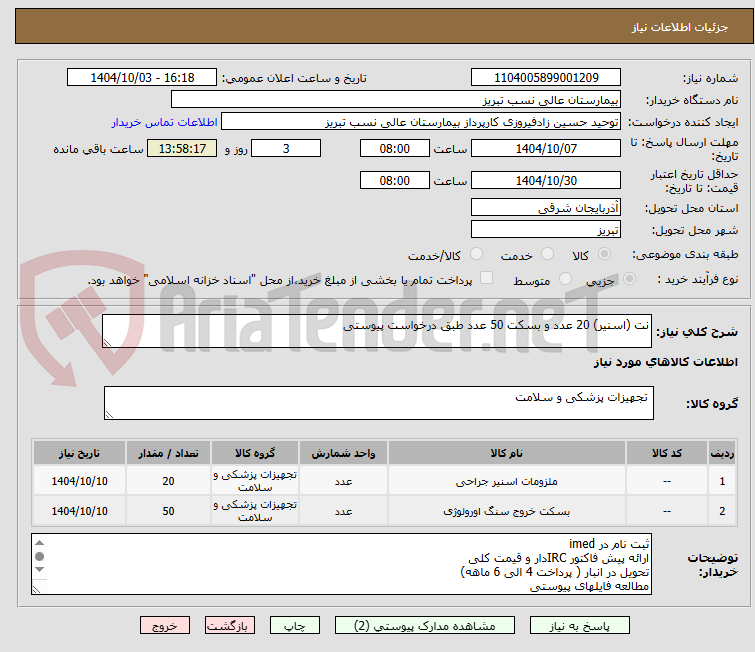Click the ثبت نام در imed note line
755x652 pixels.
tap(609, 544)
